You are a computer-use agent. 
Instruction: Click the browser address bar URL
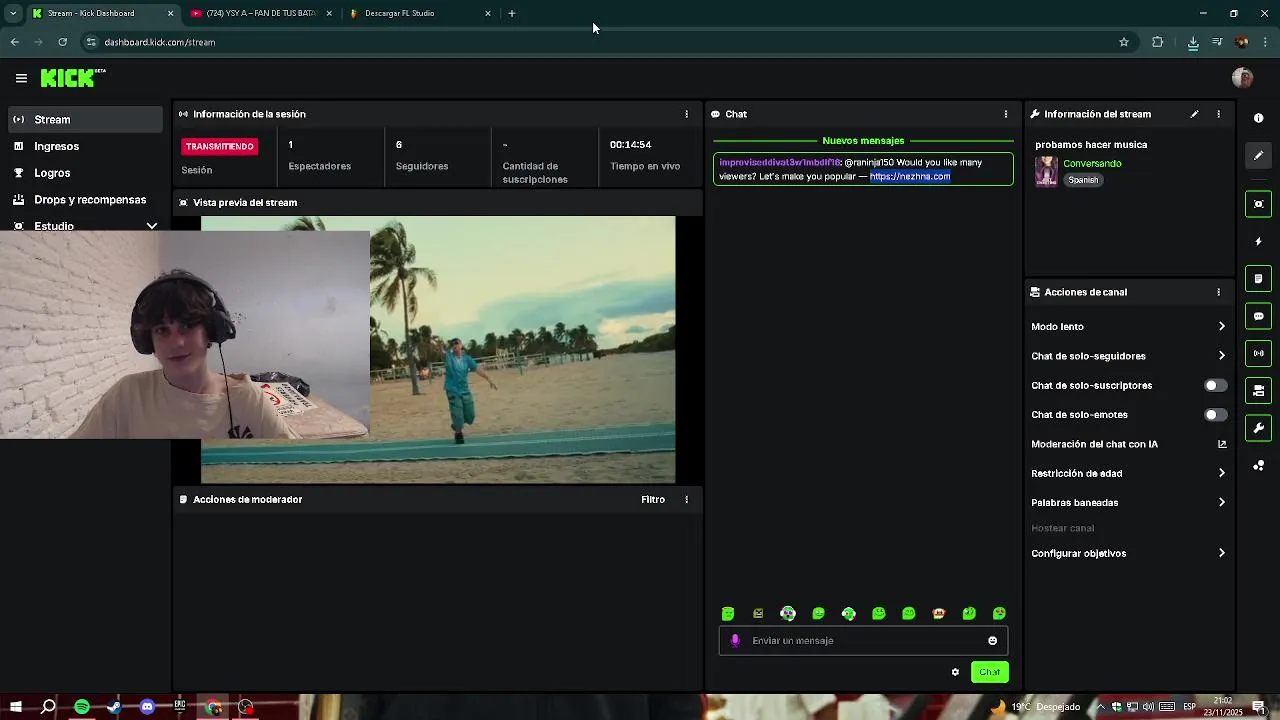tap(160, 42)
